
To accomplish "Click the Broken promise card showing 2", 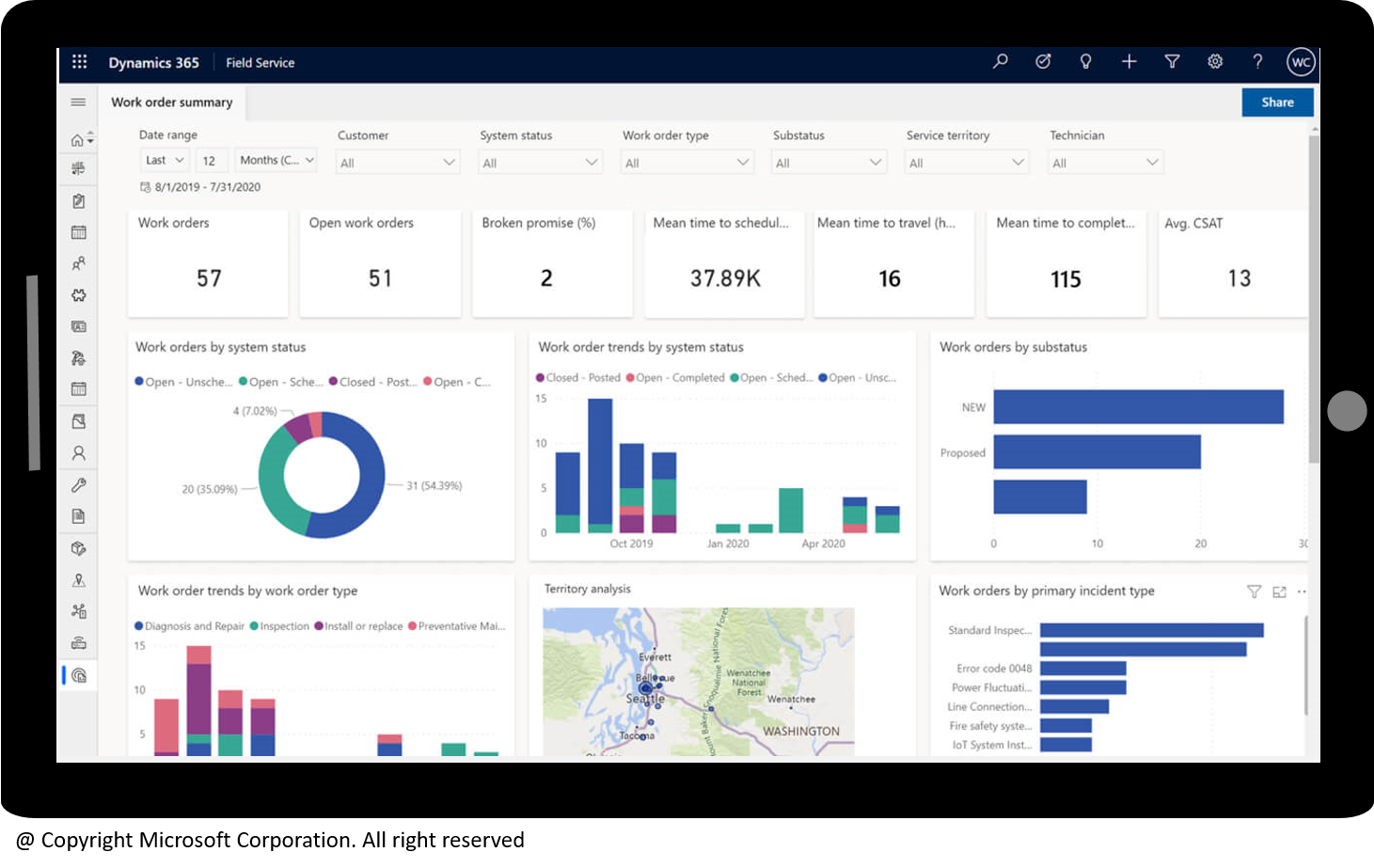I will 552,263.
